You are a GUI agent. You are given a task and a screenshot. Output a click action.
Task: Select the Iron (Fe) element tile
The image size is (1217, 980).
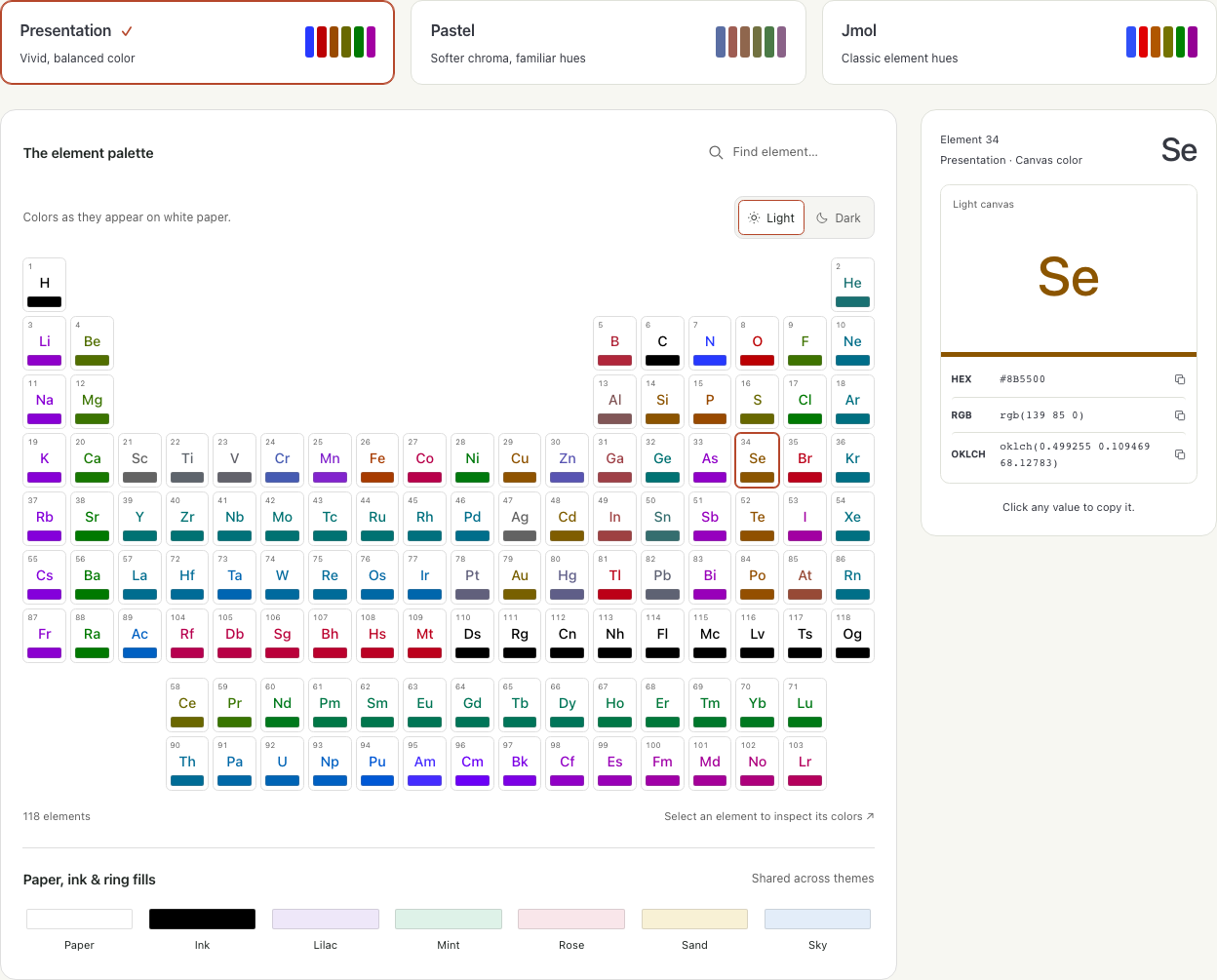tap(377, 459)
